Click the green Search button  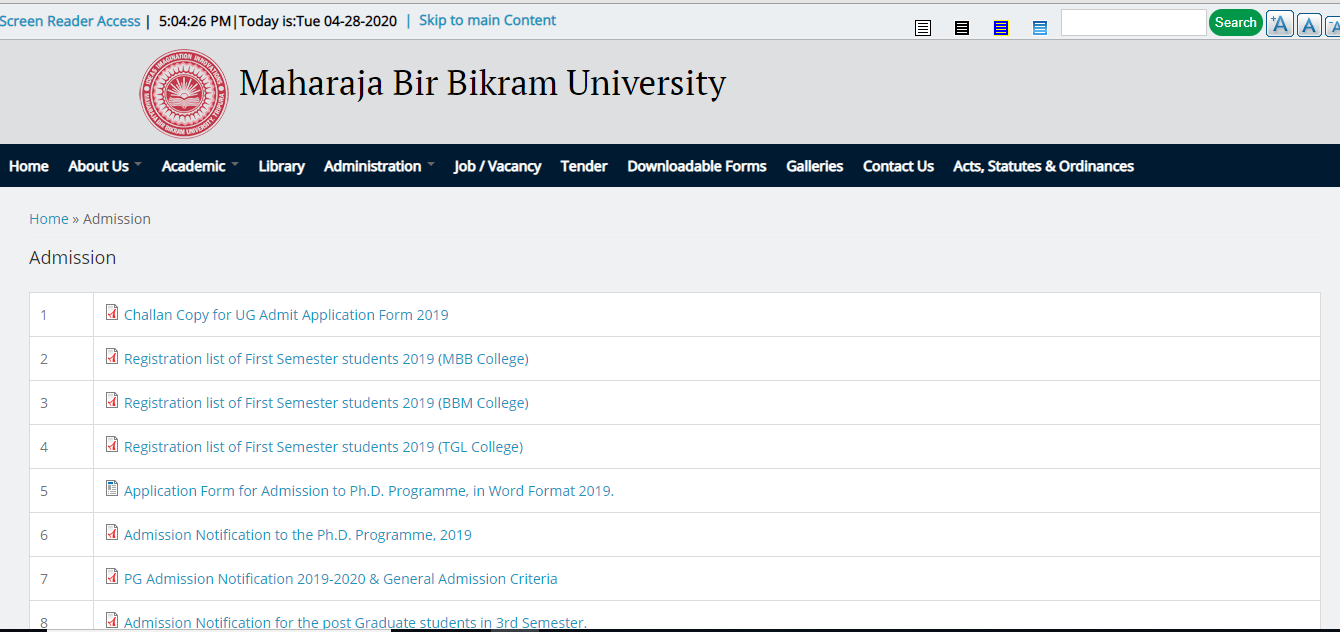coord(1235,21)
